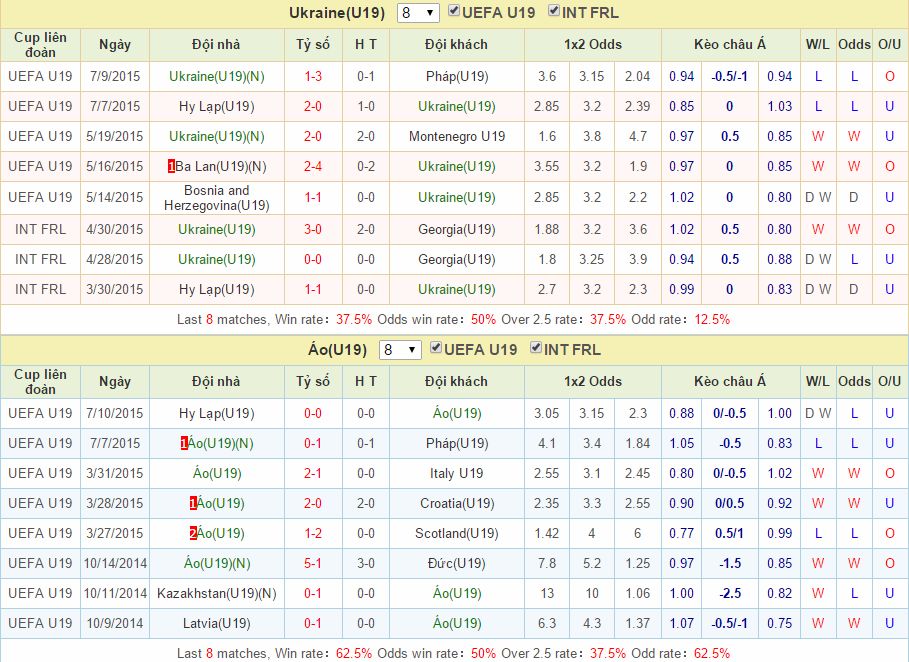Open the Scotland(U19) team link
Viewport: 909px width, 662px height.
point(457,533)
